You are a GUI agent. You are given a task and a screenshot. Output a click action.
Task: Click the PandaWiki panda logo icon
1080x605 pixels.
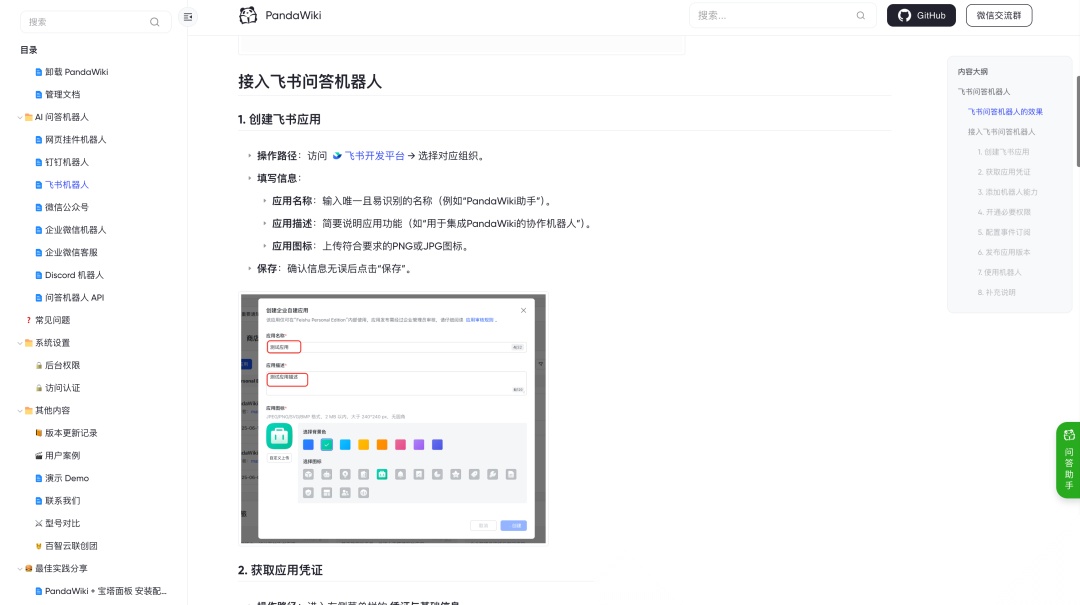click(x=248, y=15)
